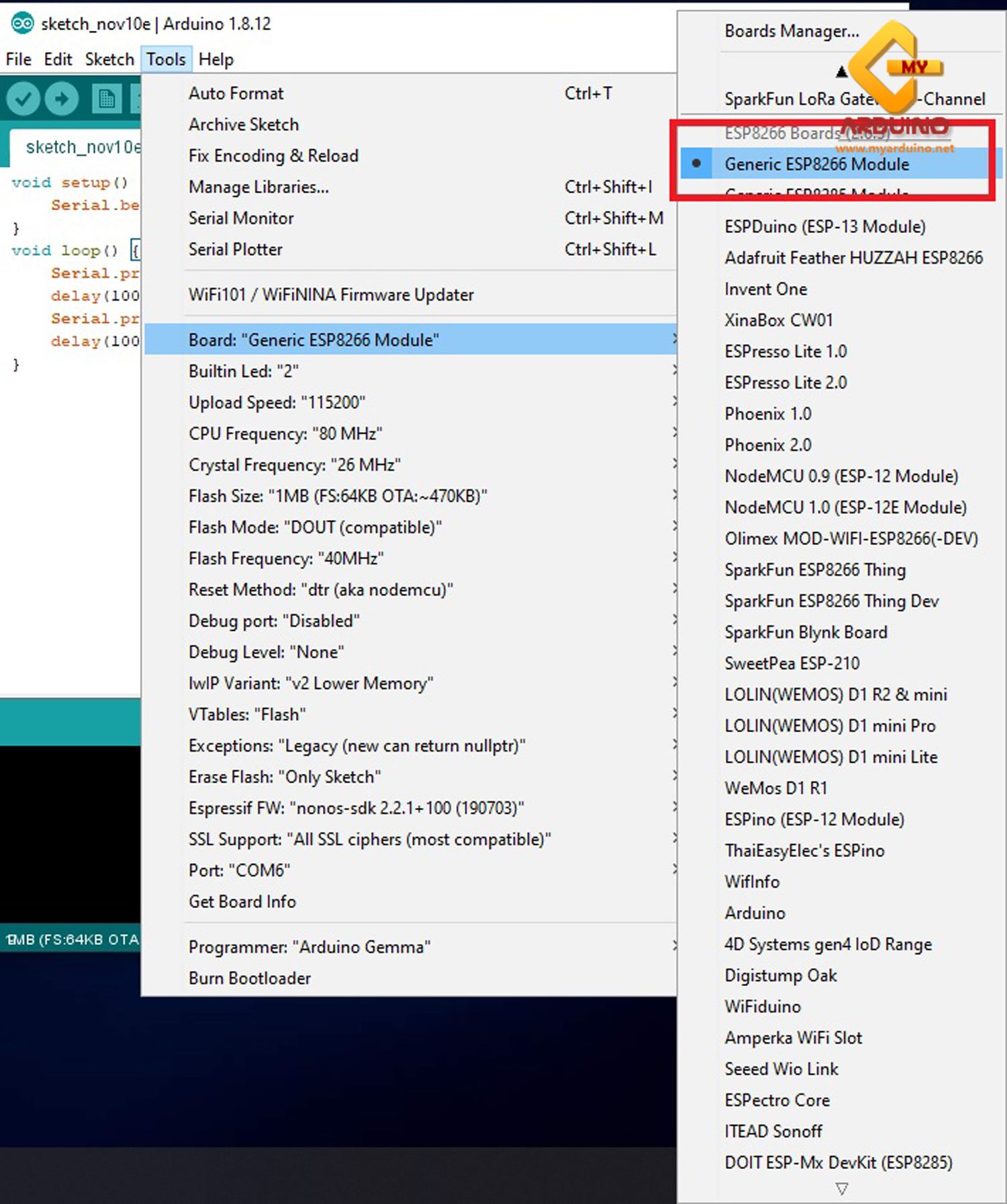Select Generic ESP8266 Module radio option
1007x1204 pixels.
point(816,164)
